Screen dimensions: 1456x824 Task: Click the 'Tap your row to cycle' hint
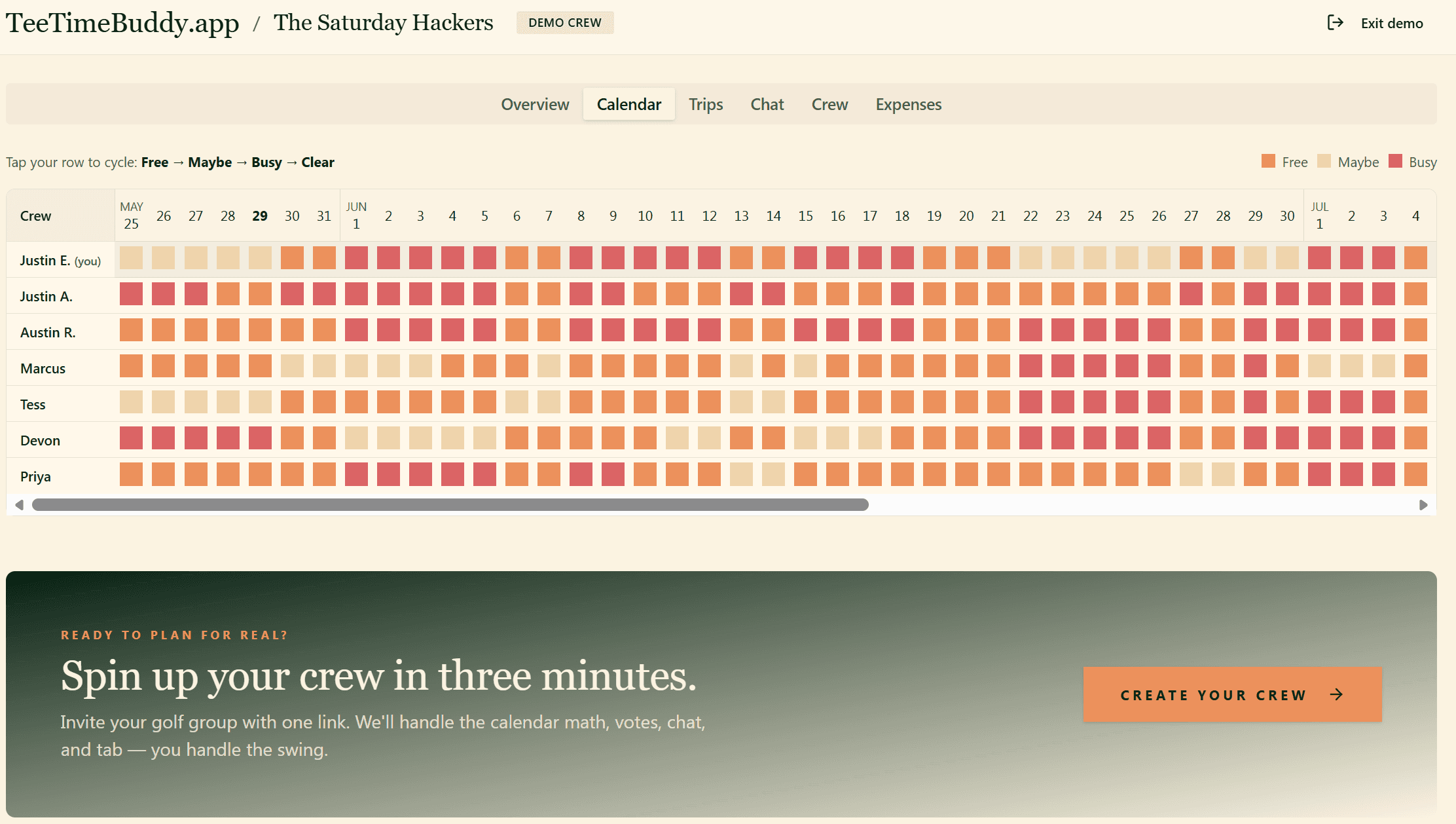click(x=170, y=162)
